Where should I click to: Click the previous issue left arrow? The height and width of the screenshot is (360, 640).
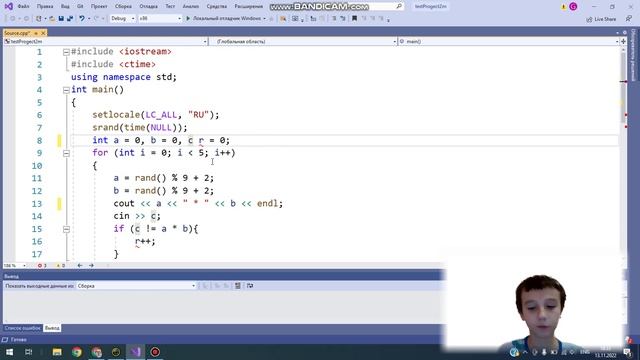(x=80, y=266)
